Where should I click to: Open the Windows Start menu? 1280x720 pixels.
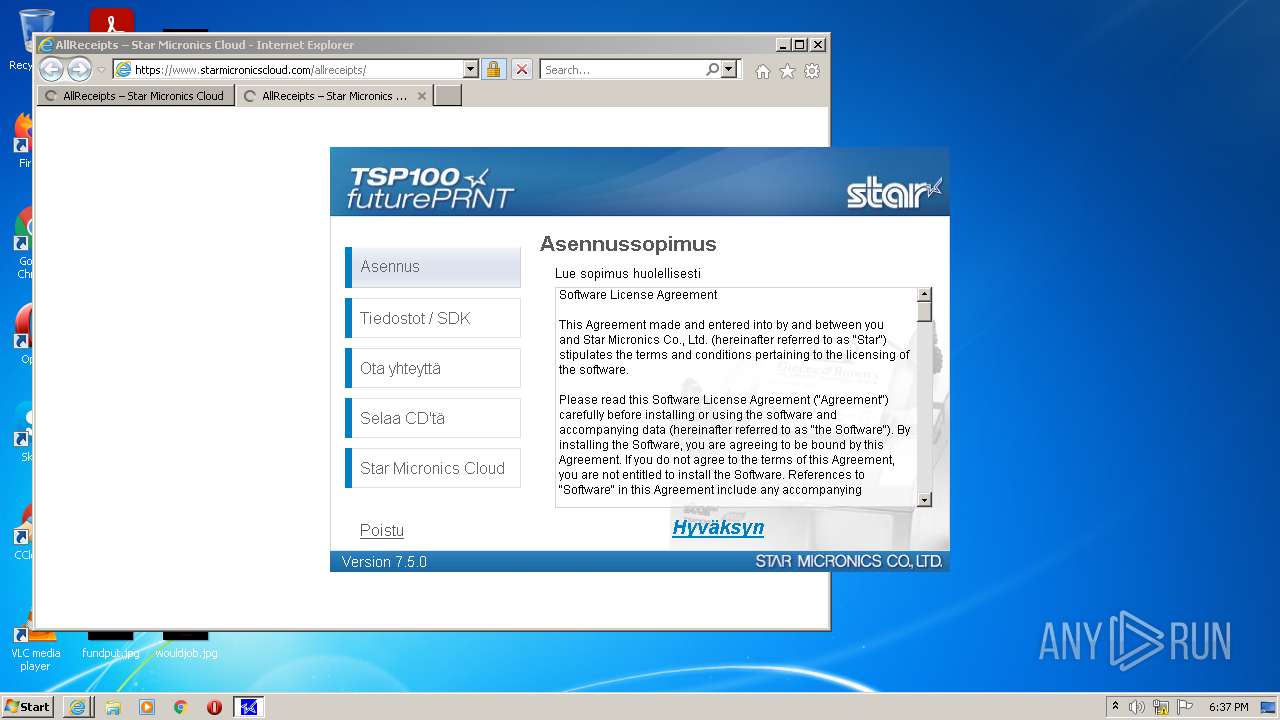pyautogui.click(x=28, y=706)
